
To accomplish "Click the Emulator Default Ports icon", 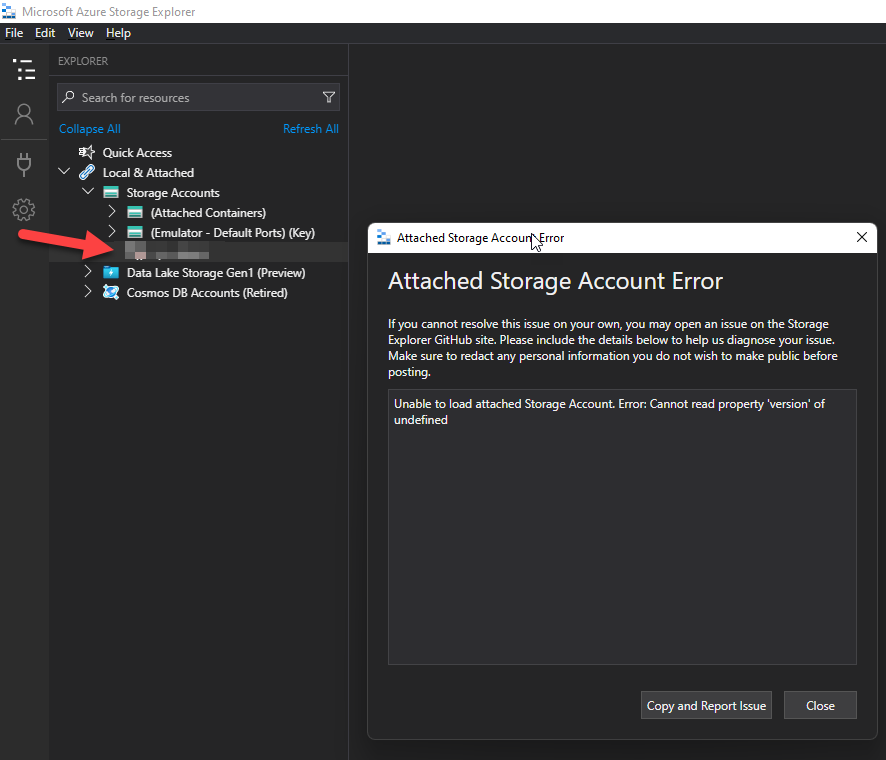I will [133, 232].
